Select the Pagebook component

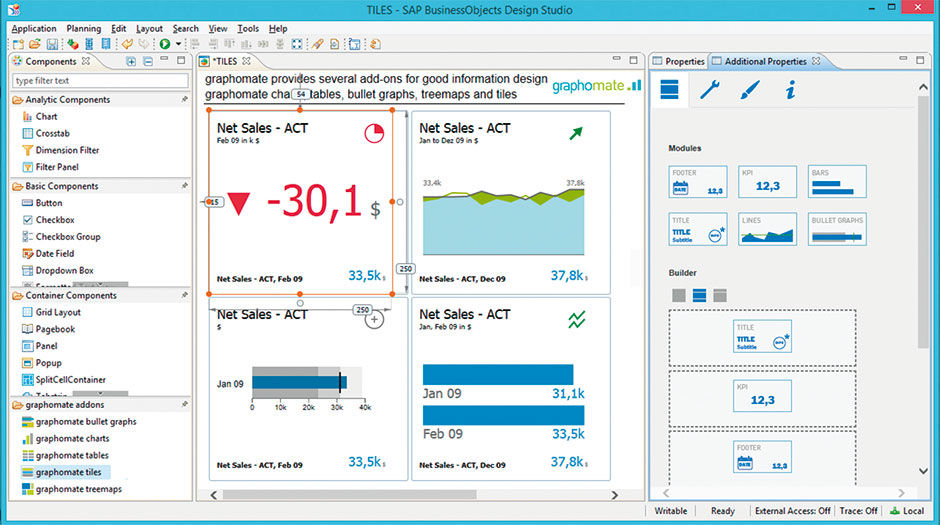coord(48,329)
